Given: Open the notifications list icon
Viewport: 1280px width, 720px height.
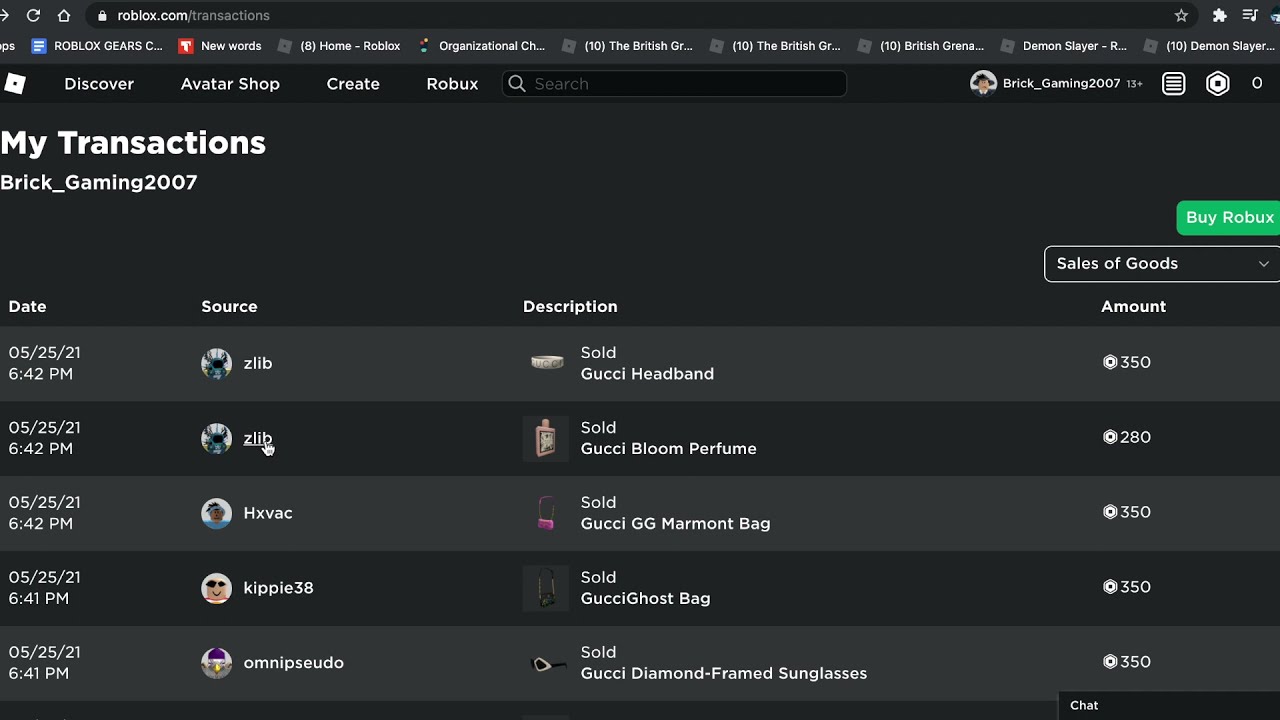Looking at the screenshot, I should point(1173,84).
